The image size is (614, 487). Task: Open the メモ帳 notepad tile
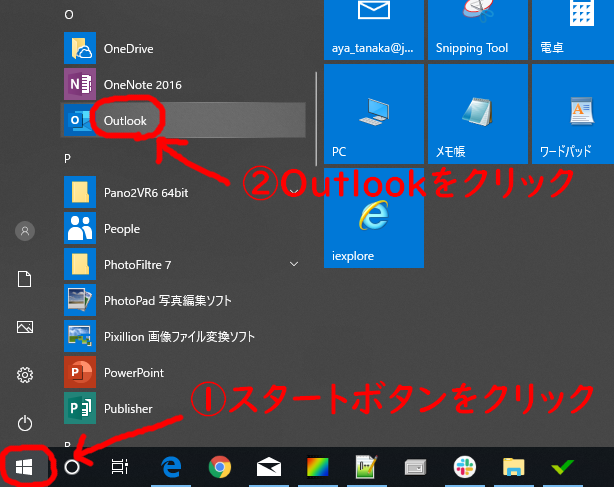(478, 114)
